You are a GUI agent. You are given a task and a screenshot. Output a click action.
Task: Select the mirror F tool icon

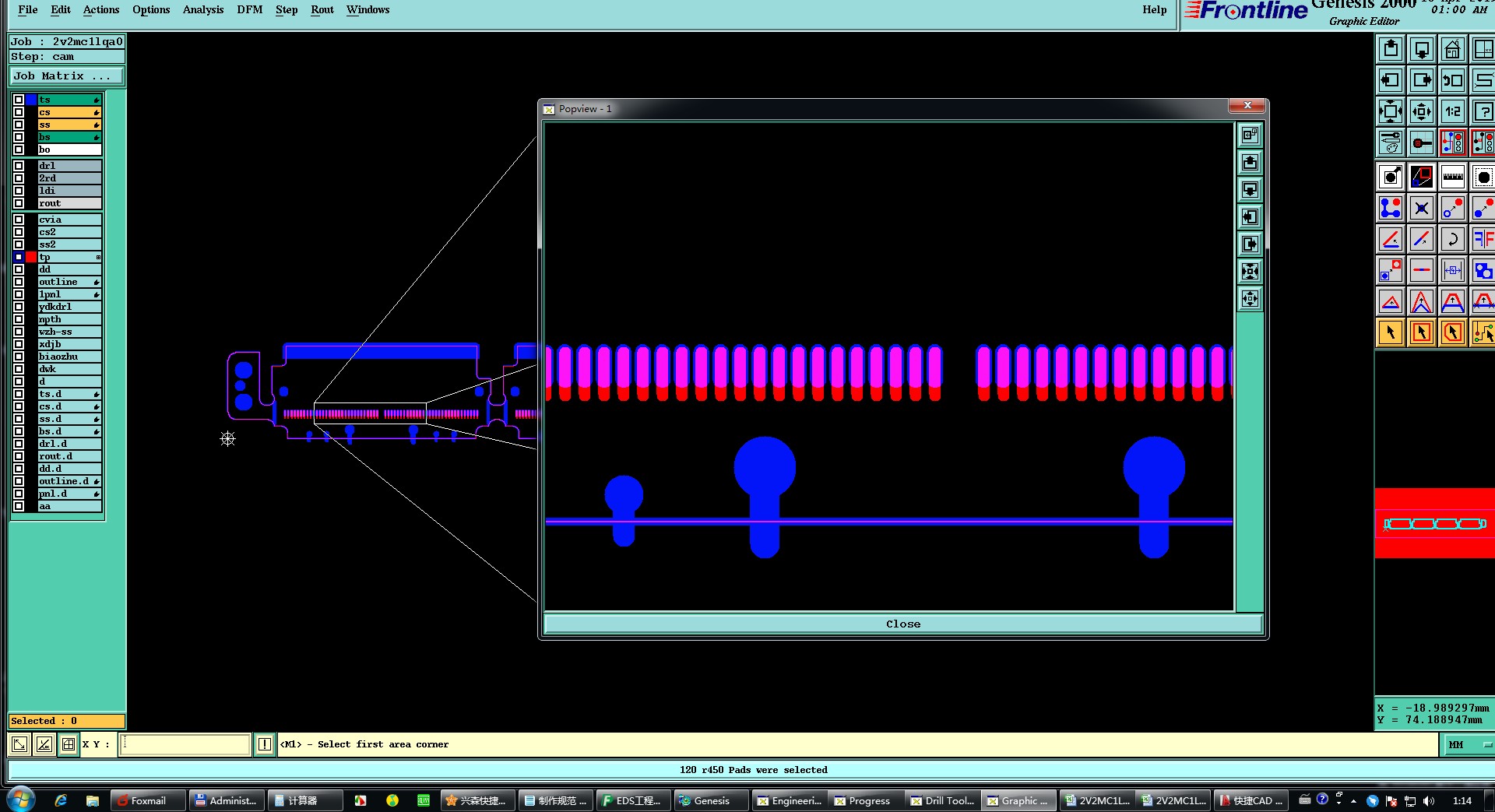coord(1483,239)
